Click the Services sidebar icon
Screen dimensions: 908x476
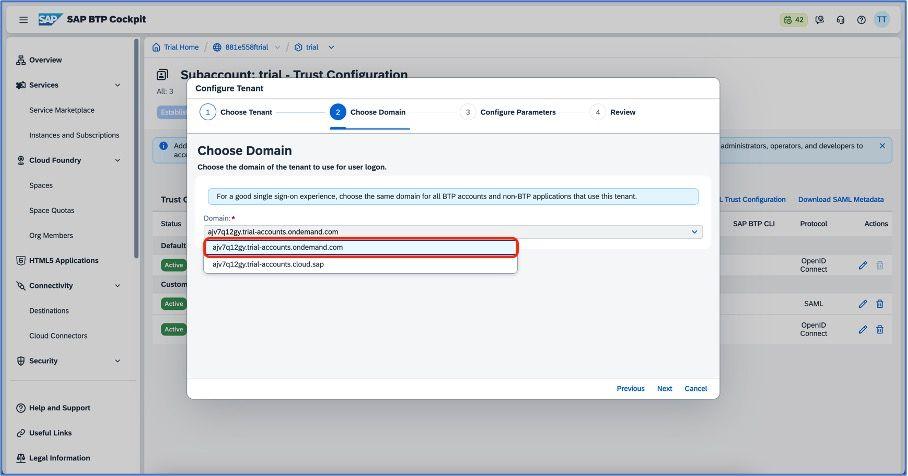tap(21, 85)
